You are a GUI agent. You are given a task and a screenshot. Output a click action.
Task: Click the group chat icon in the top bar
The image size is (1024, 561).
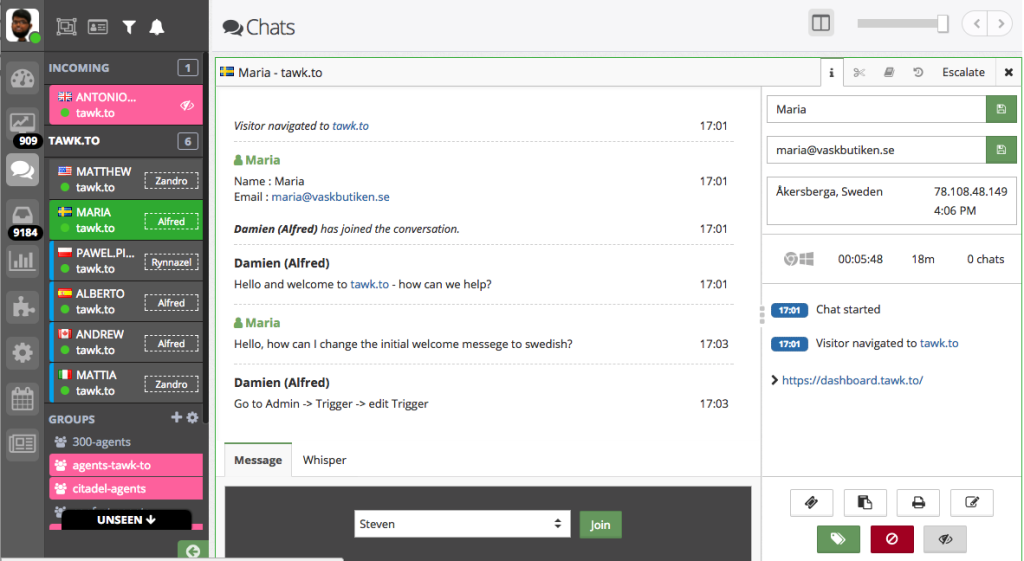[67, 27]
